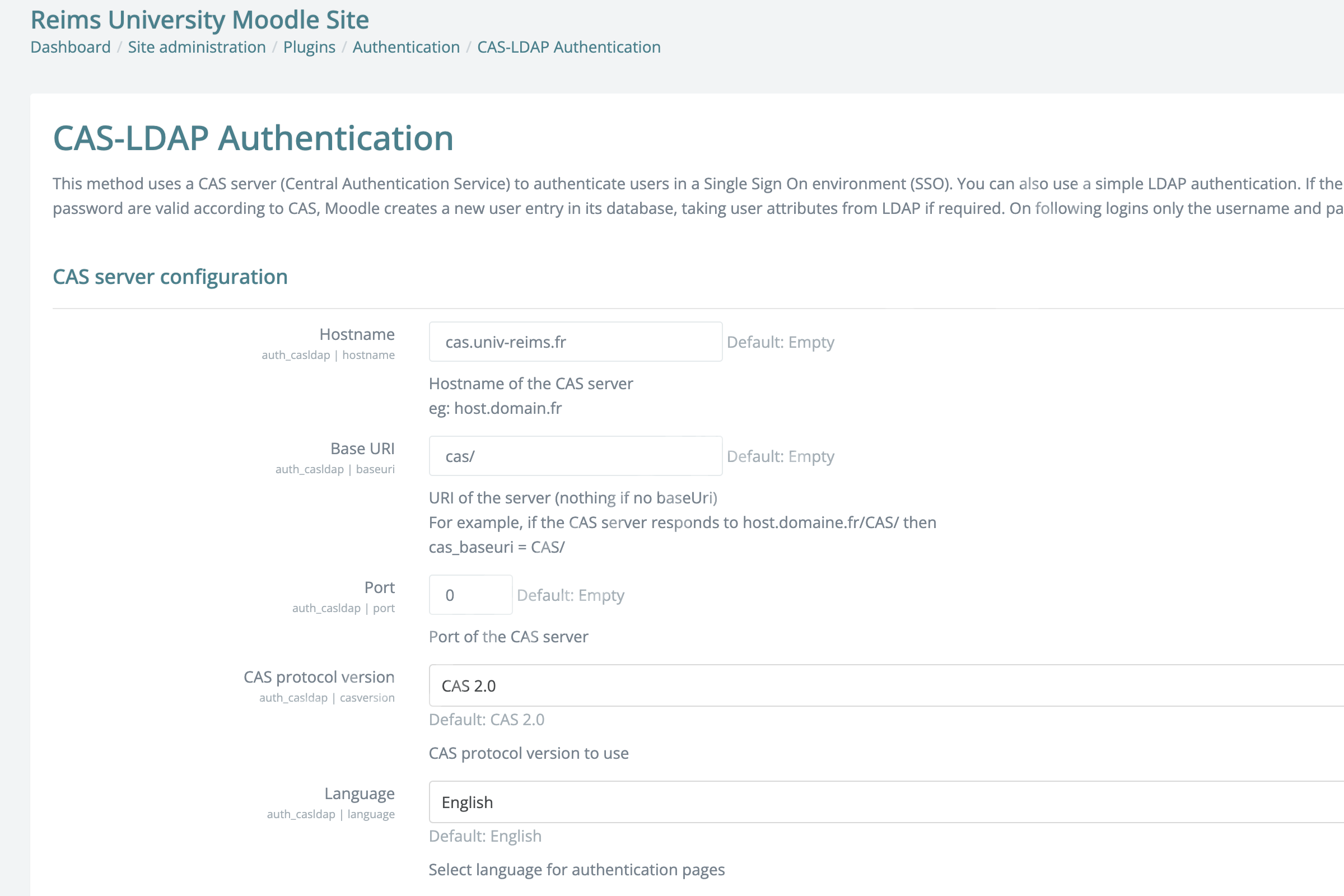The width and height of the screenshot is (1344, 896).
Task: Click the 'Default: English' text
Action: pyautogui.click(x=485, y=836)
